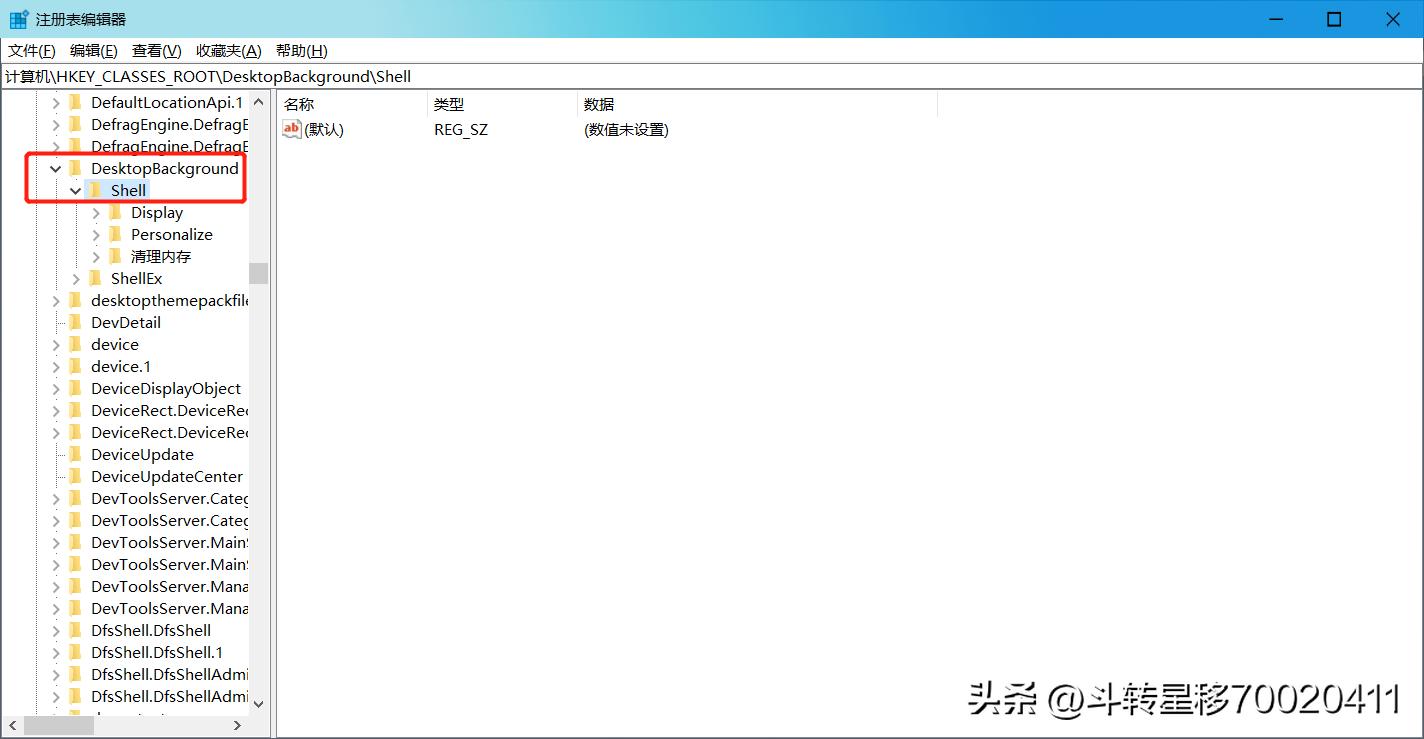The width and height of the screenshot is (1424, 739).
Task: Click the DevDetail folder icon
Action: (78, 322)
